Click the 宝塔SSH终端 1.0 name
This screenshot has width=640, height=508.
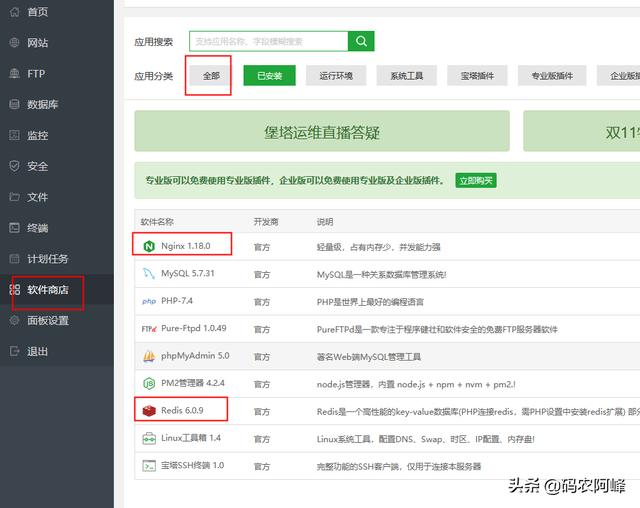pyautogui.click(x=193, y=465)
